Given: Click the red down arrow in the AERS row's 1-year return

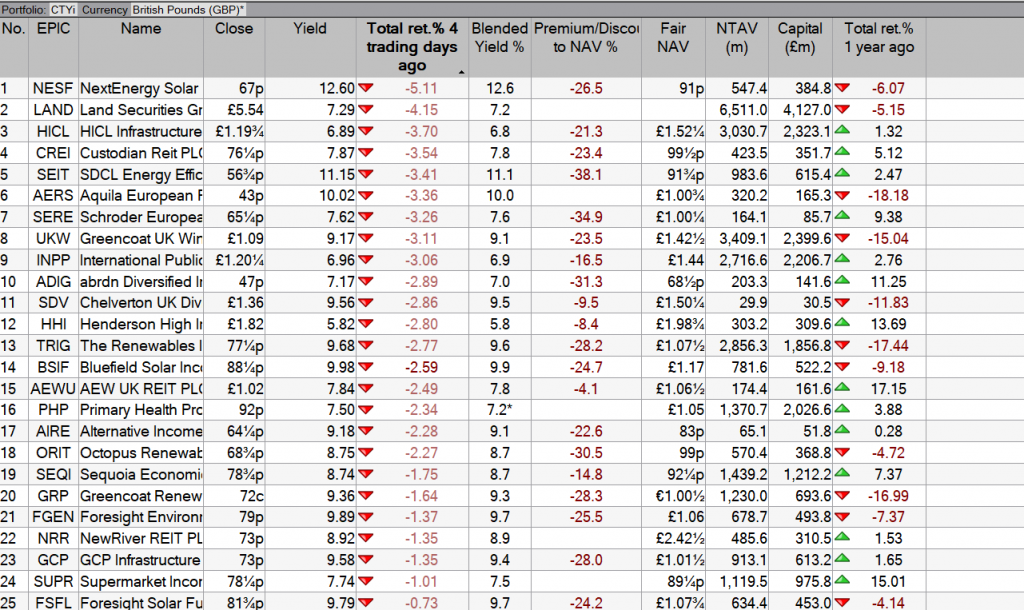Looking at the screenshot, I should point(842,195).
